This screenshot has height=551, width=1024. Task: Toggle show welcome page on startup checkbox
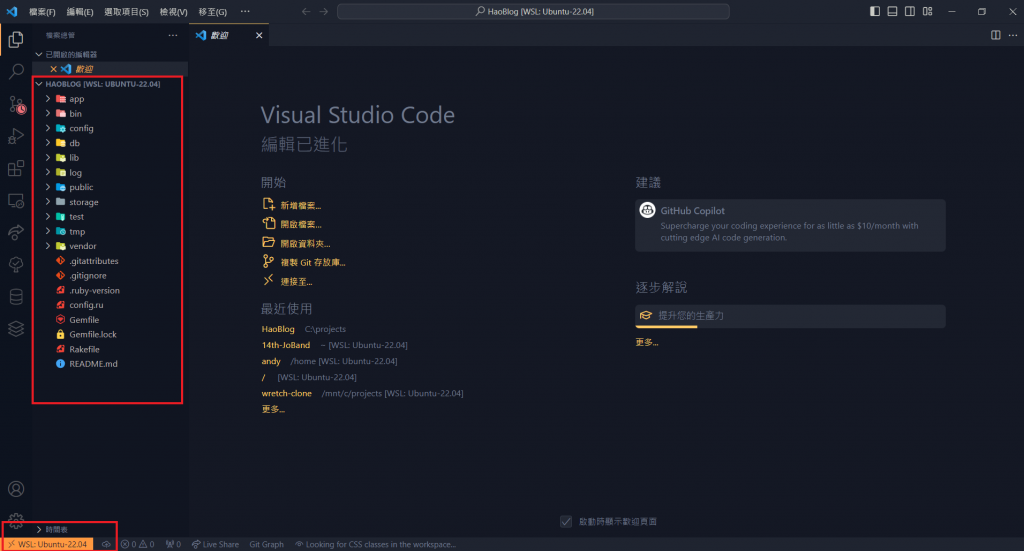(x=566, y=522)
